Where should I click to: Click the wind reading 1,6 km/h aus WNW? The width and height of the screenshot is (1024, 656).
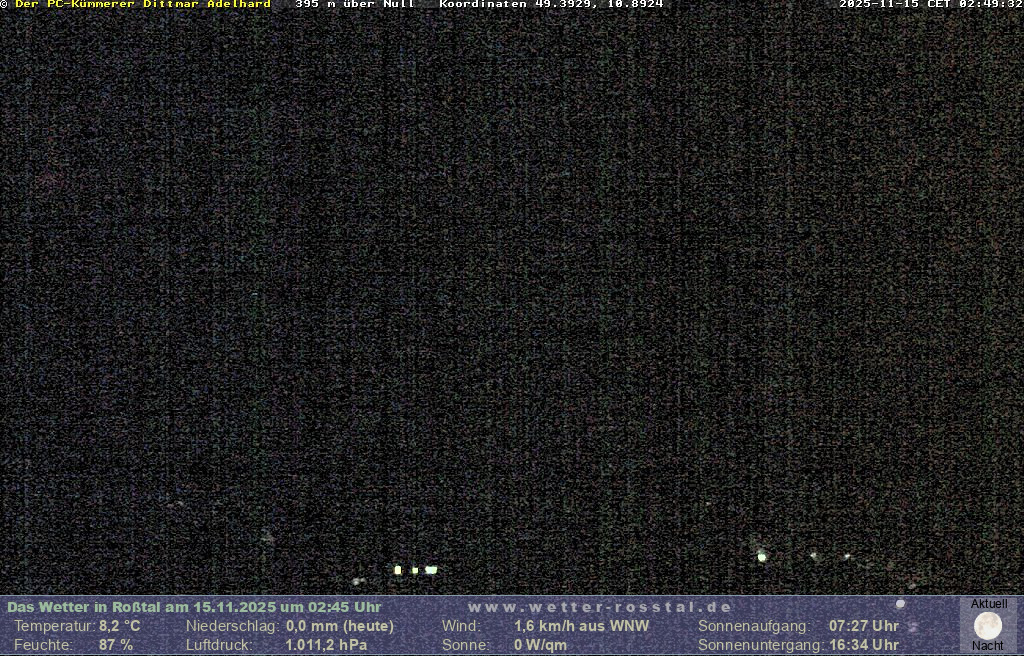[x=581, y=626]
